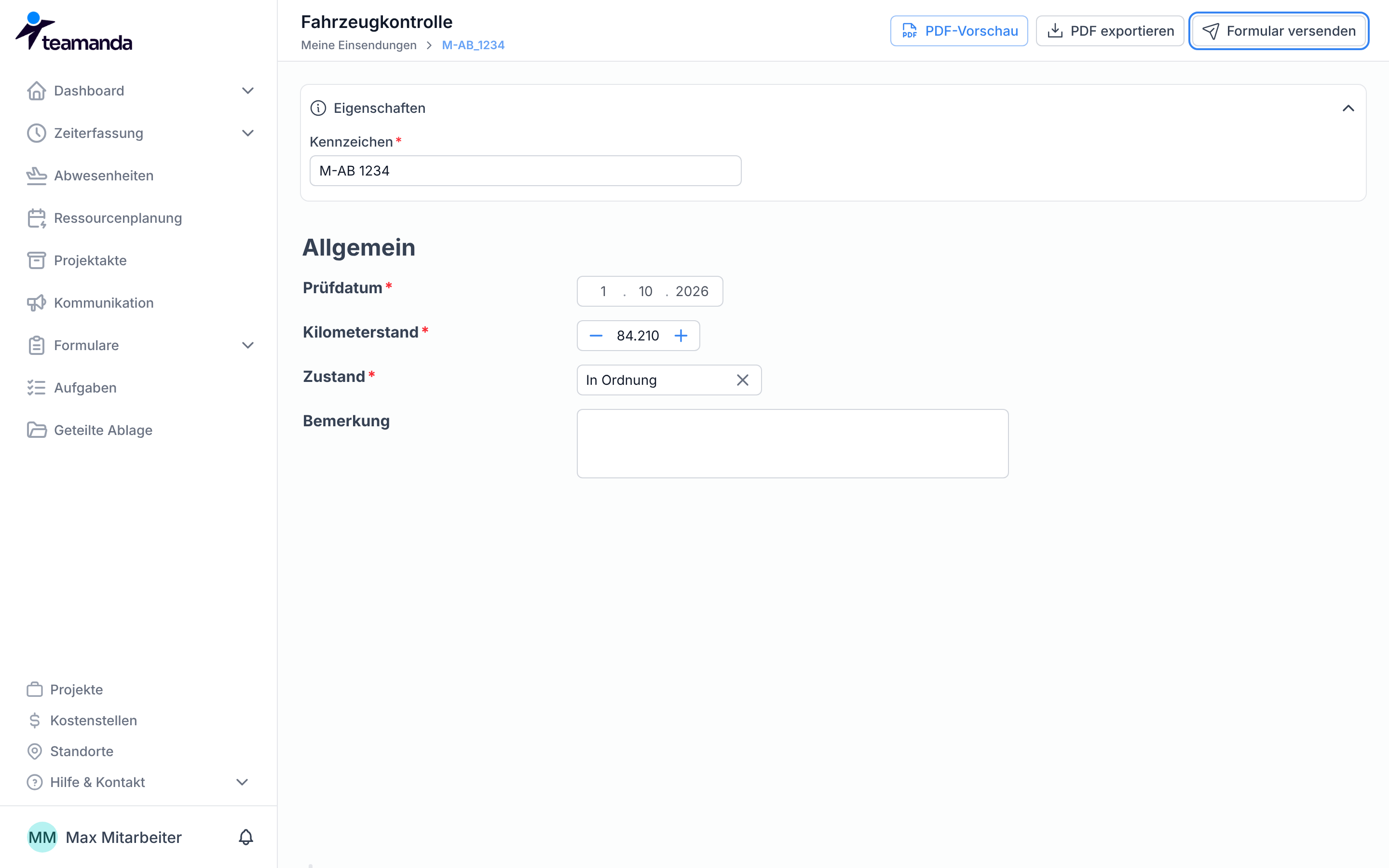The width and height of the screenshot is (1389, 868).
Task: Go back to Meine Einsendungen
Action: pyautogui.click(x=359, y=45)
